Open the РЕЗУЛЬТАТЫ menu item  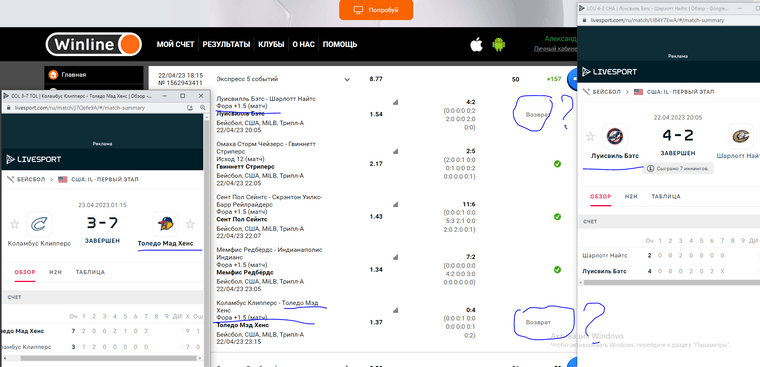pyautogui.click(x=226, y=45)
